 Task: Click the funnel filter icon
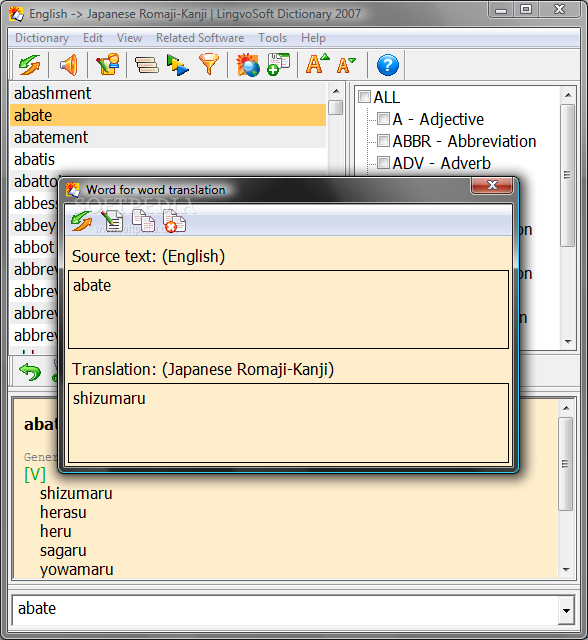[x=209, y=64]
